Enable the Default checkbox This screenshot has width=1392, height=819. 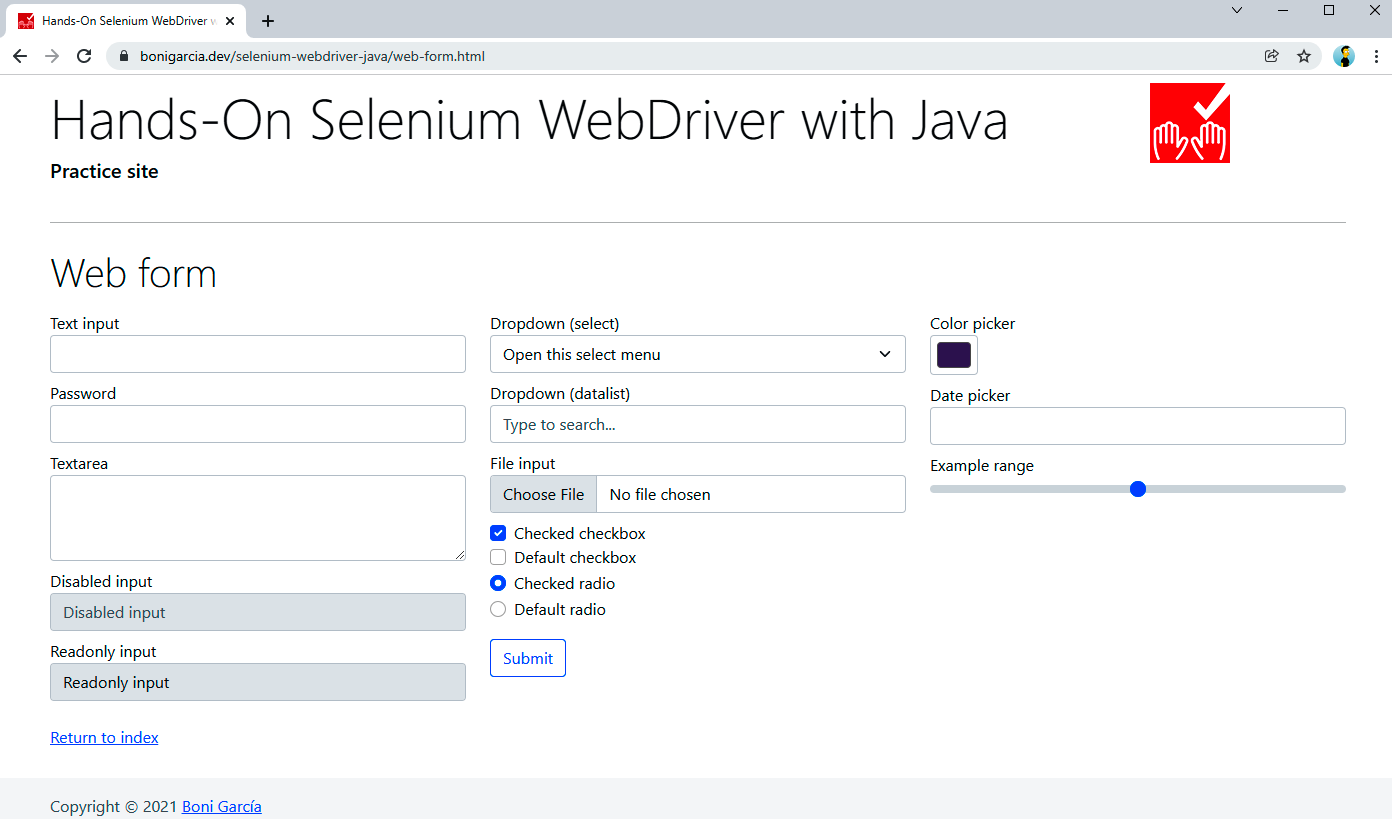[x=498, y=557]
